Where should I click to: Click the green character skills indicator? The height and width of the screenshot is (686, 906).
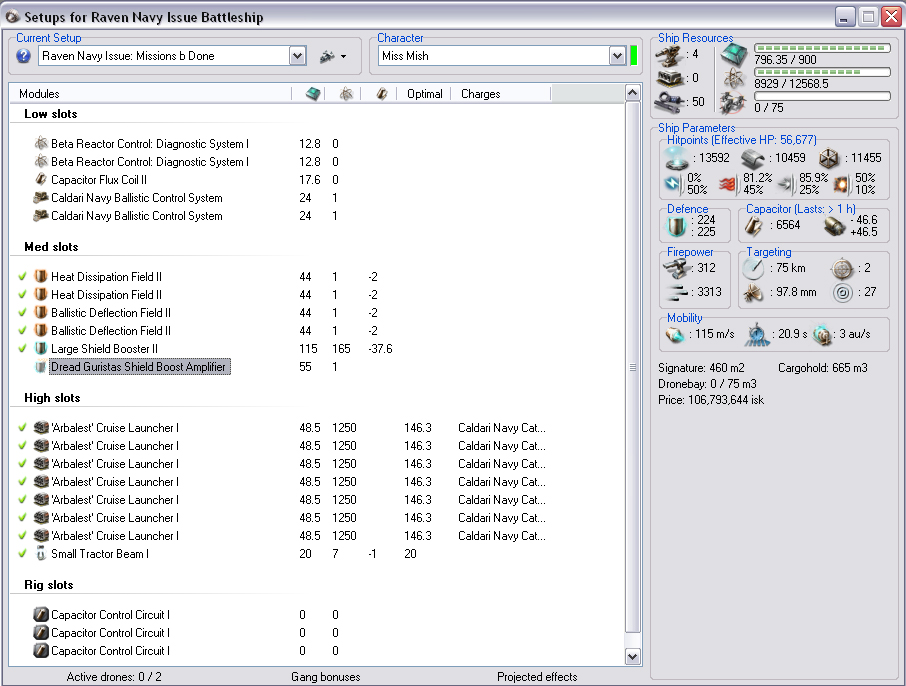point(633,56)
